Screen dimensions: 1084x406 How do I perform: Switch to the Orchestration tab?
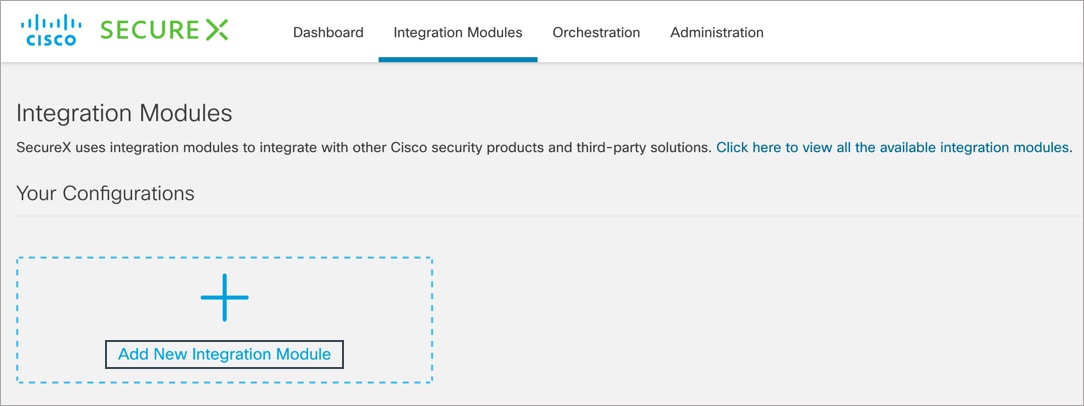click(x=596, y=33)
